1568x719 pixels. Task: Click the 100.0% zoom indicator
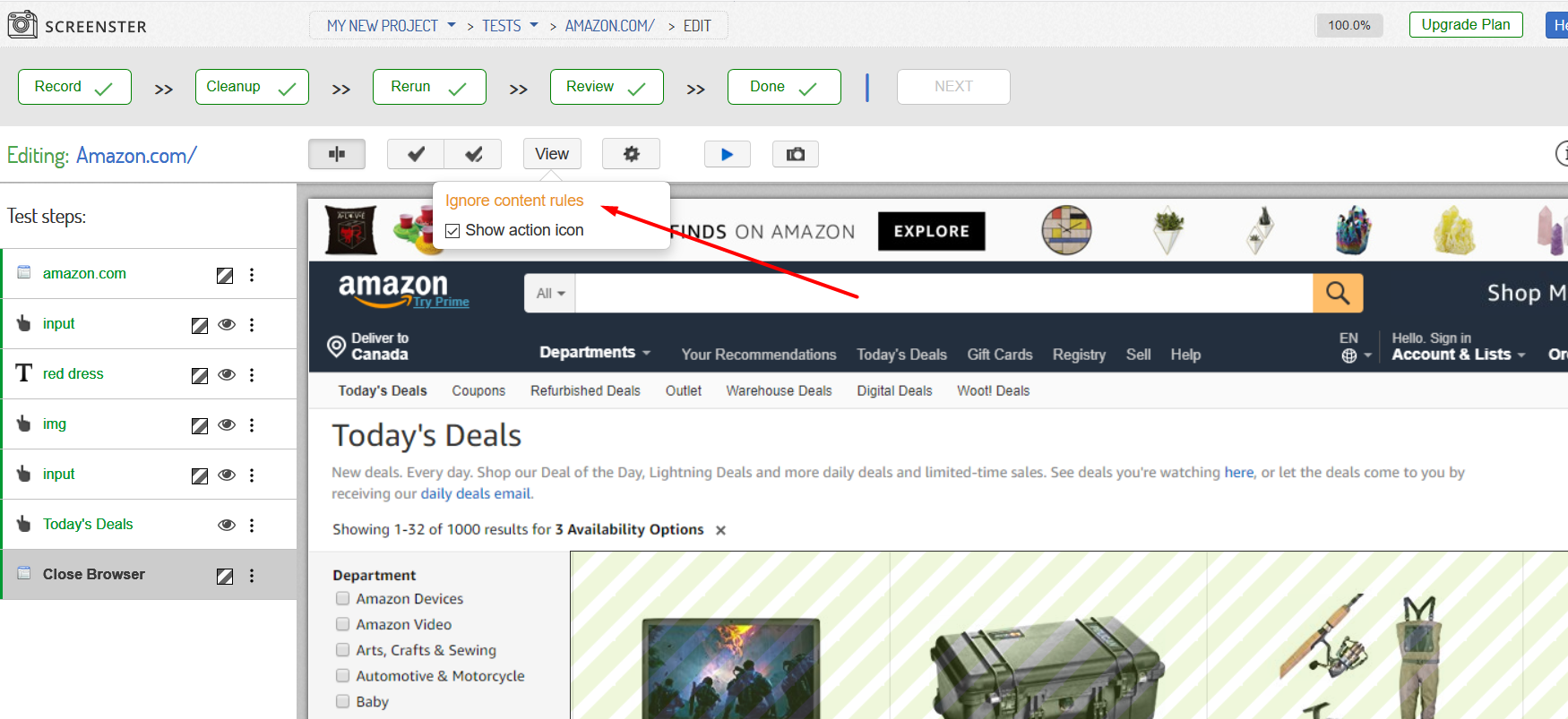pos(1348,25)
